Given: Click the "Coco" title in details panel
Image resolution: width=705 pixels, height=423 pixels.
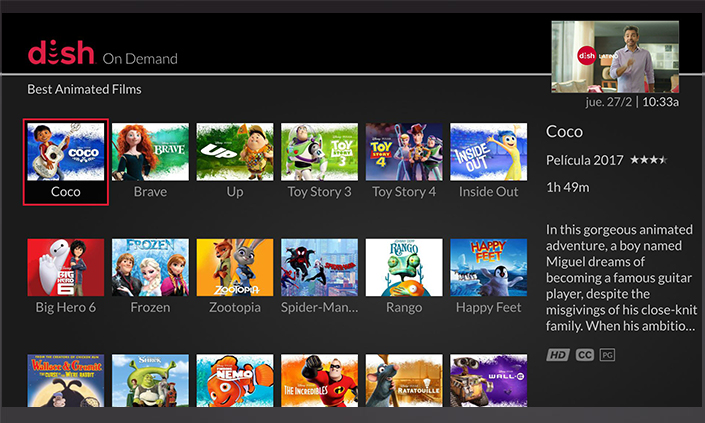Looking at the screenshot, I should click(564, 132).
